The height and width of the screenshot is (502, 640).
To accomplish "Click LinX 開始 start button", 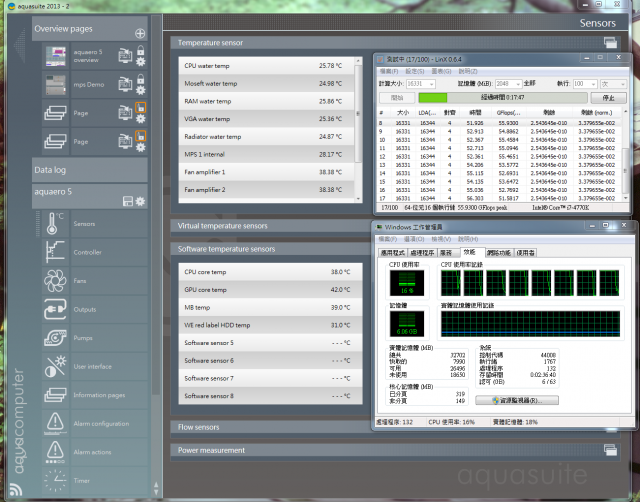I will pos(397,98).
